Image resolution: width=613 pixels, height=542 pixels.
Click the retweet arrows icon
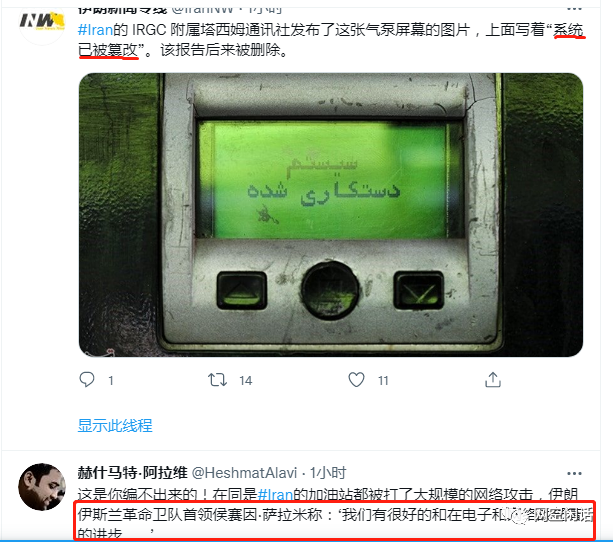(217, 380)
